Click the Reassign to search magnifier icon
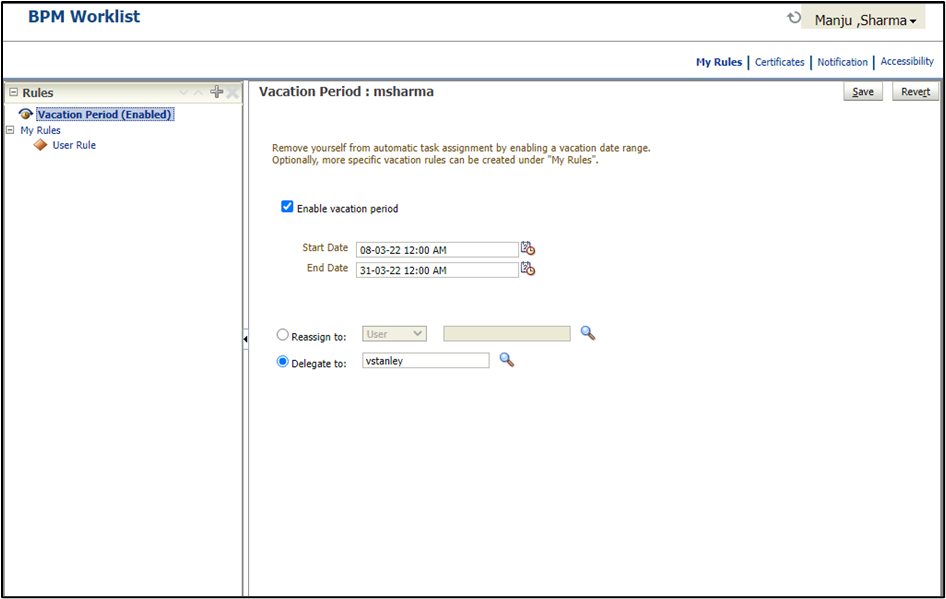Viewport: 946px width, 599px height. [x=588, y=333]
